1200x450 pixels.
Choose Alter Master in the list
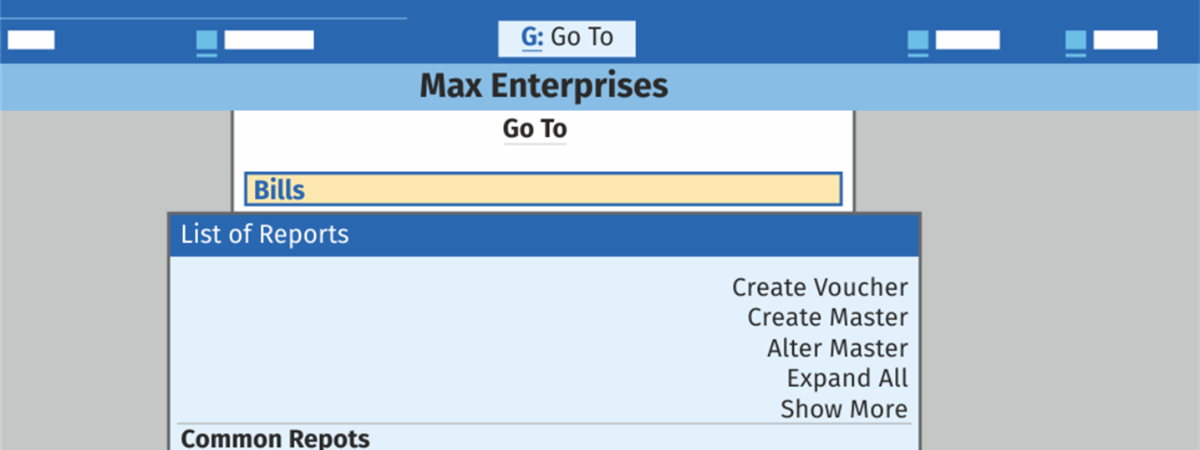(837, 349)
